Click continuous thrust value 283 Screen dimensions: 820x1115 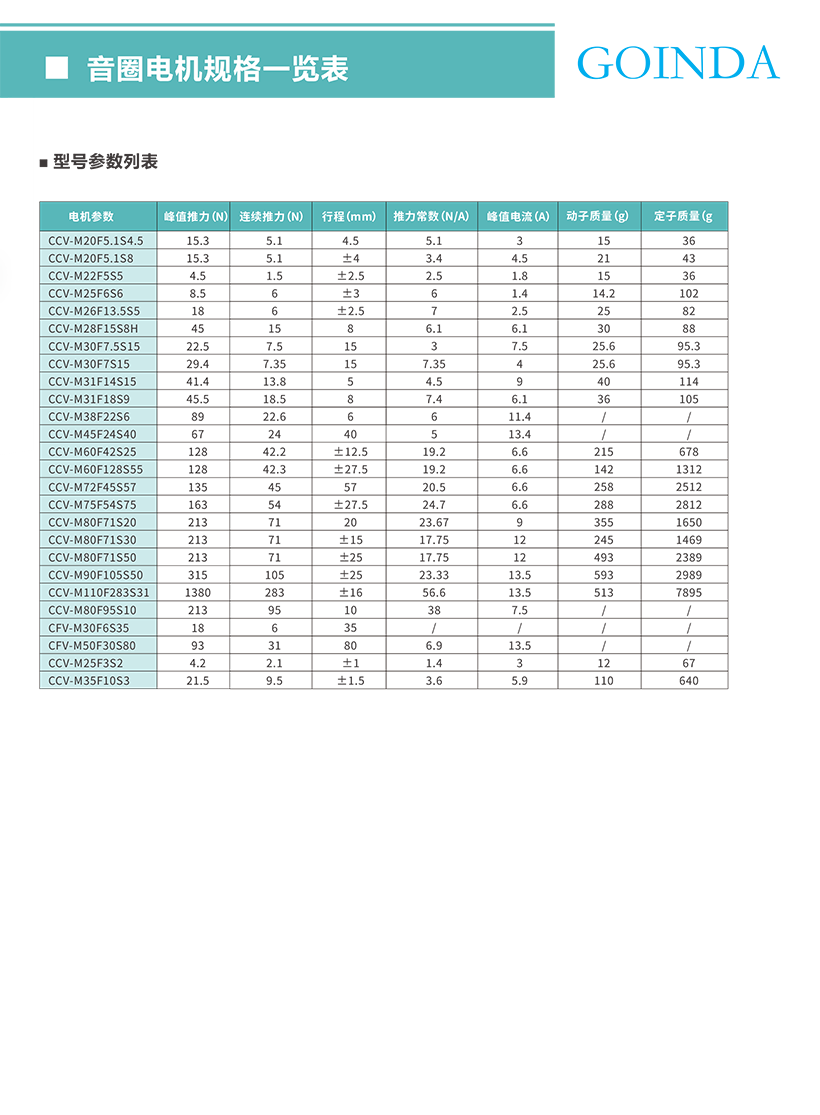[275, 592]
